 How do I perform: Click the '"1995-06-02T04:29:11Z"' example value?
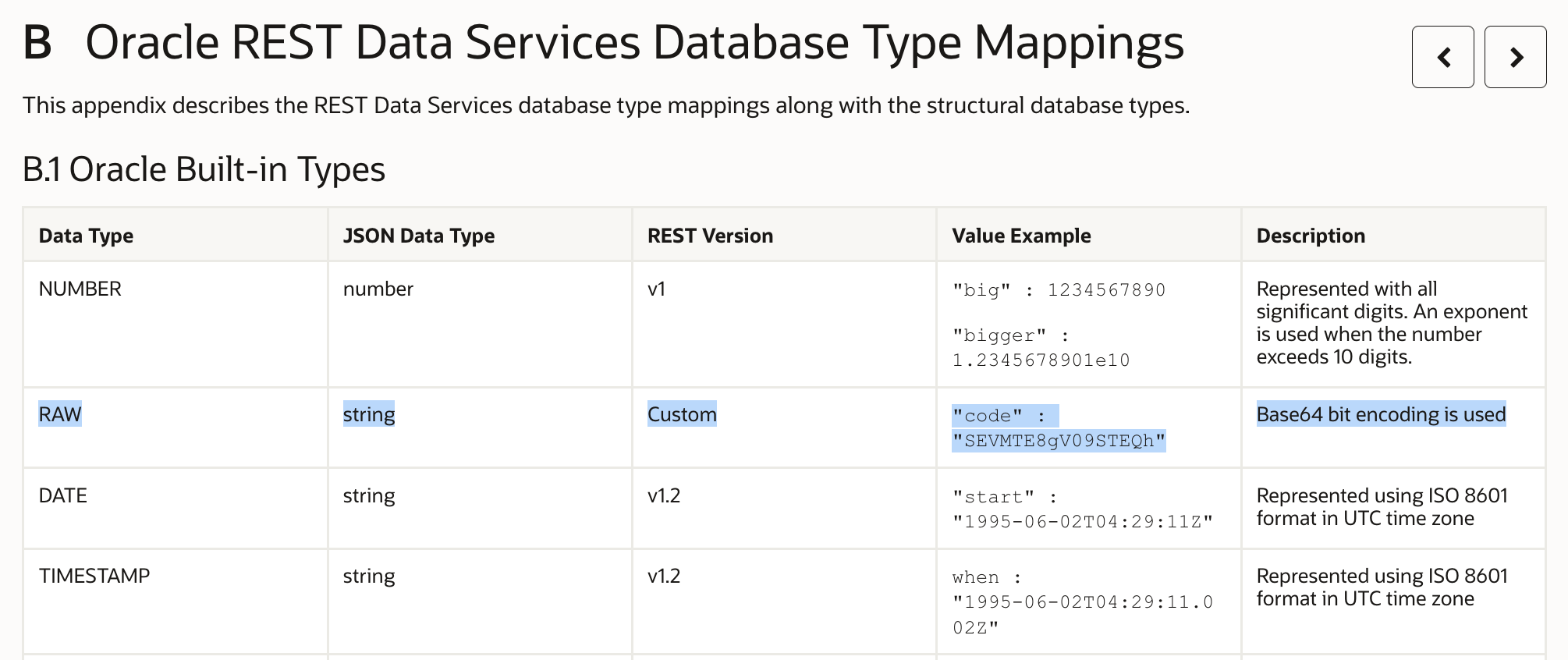click(x=1083, y=522)
